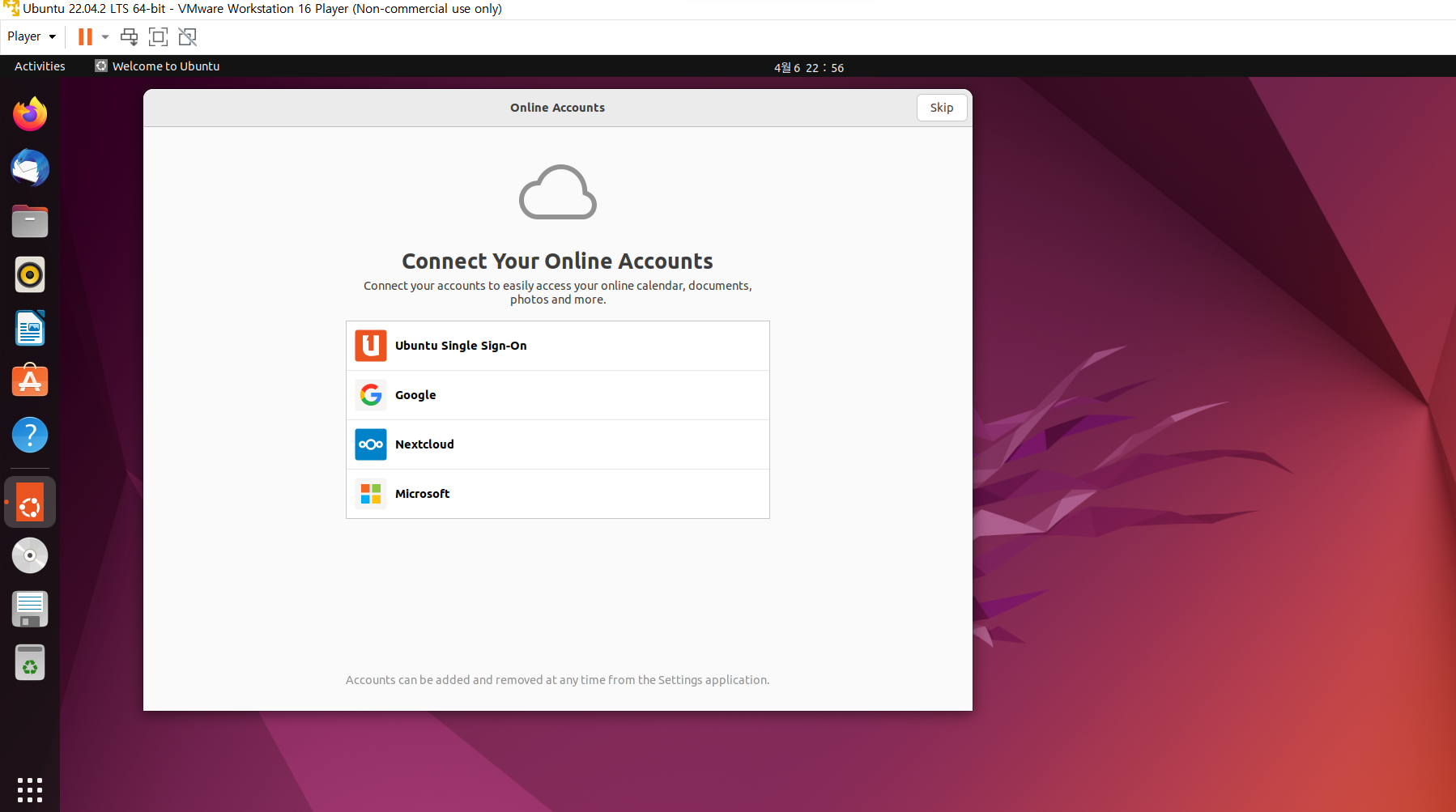Skip the Online Accounts step
This screenshot has height=812, width=1456.
pyautogui.click(x=942, y=108)
